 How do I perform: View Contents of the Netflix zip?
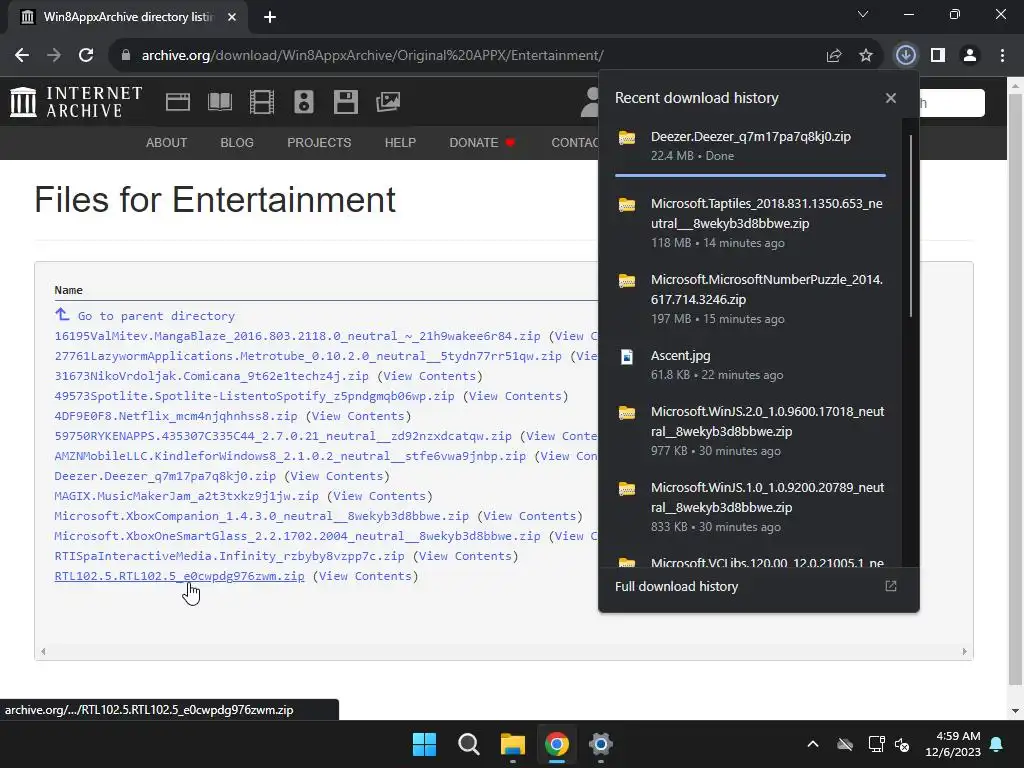tap(358, 416)
